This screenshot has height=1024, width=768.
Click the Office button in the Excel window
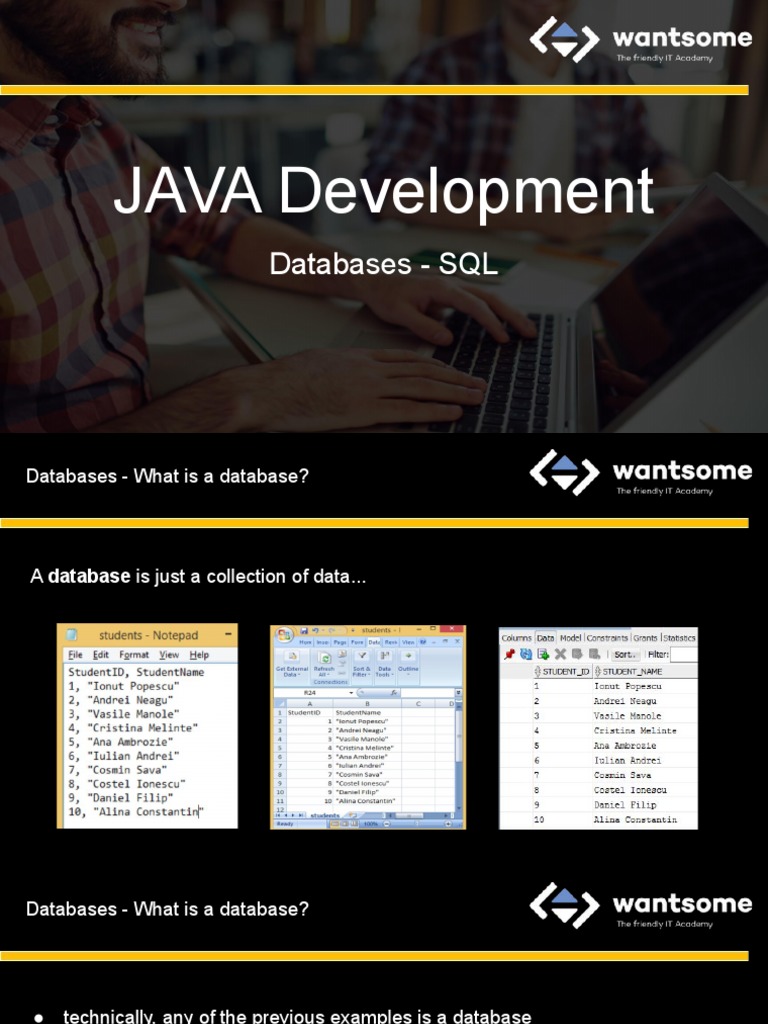pyautogui.click(x=284, y=635)
